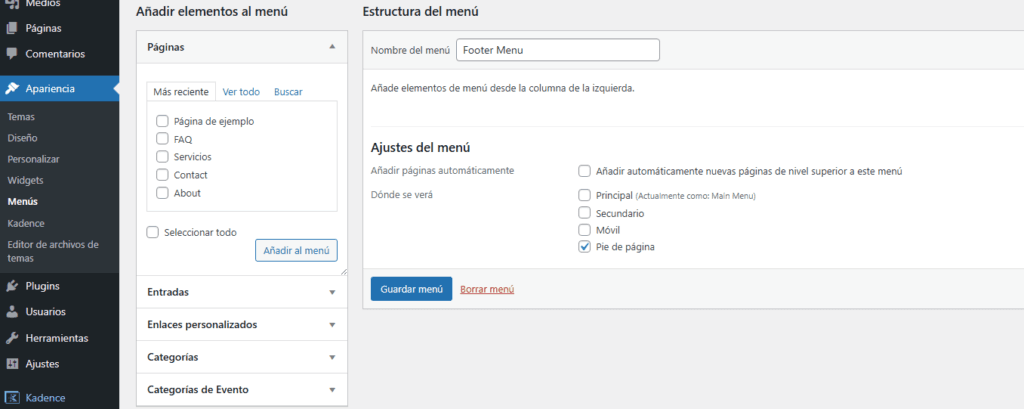Click the Nombre del menú text field
1024x409 pixels.
tap(557, 50)
